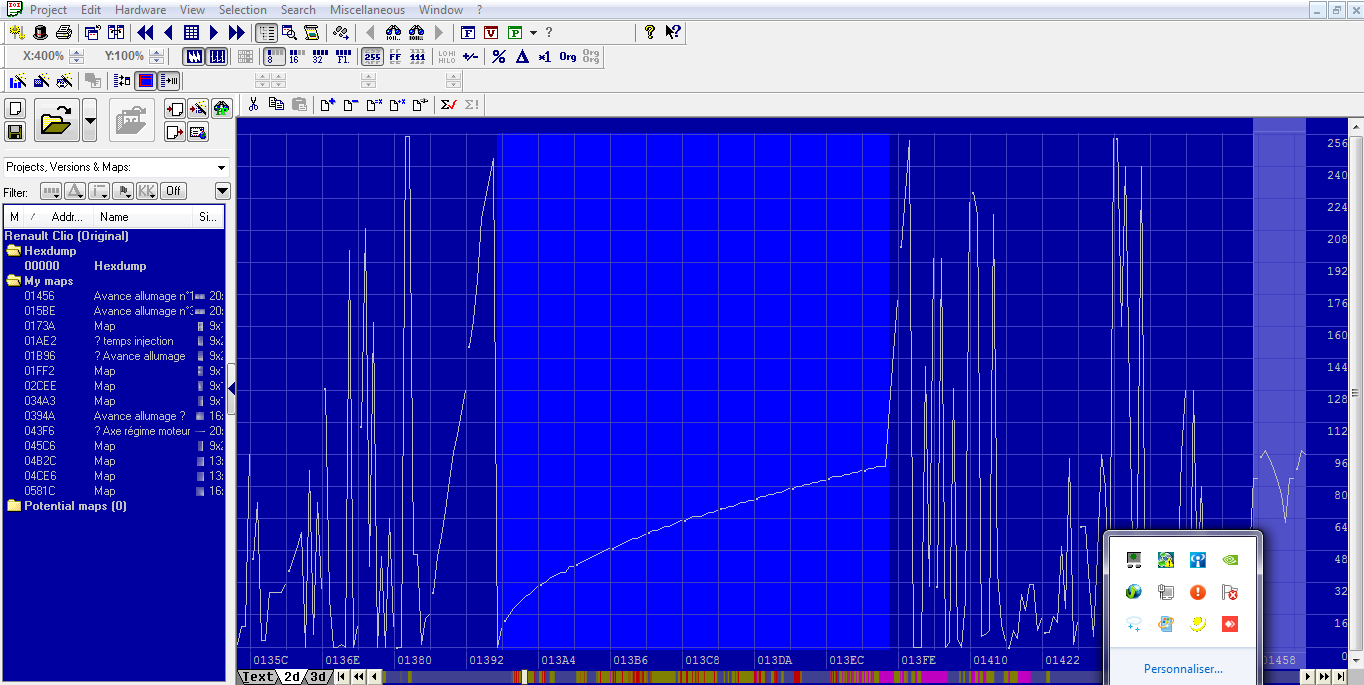
Task: Click the delta absolute difference icon
Action: (x=522, y=56)
